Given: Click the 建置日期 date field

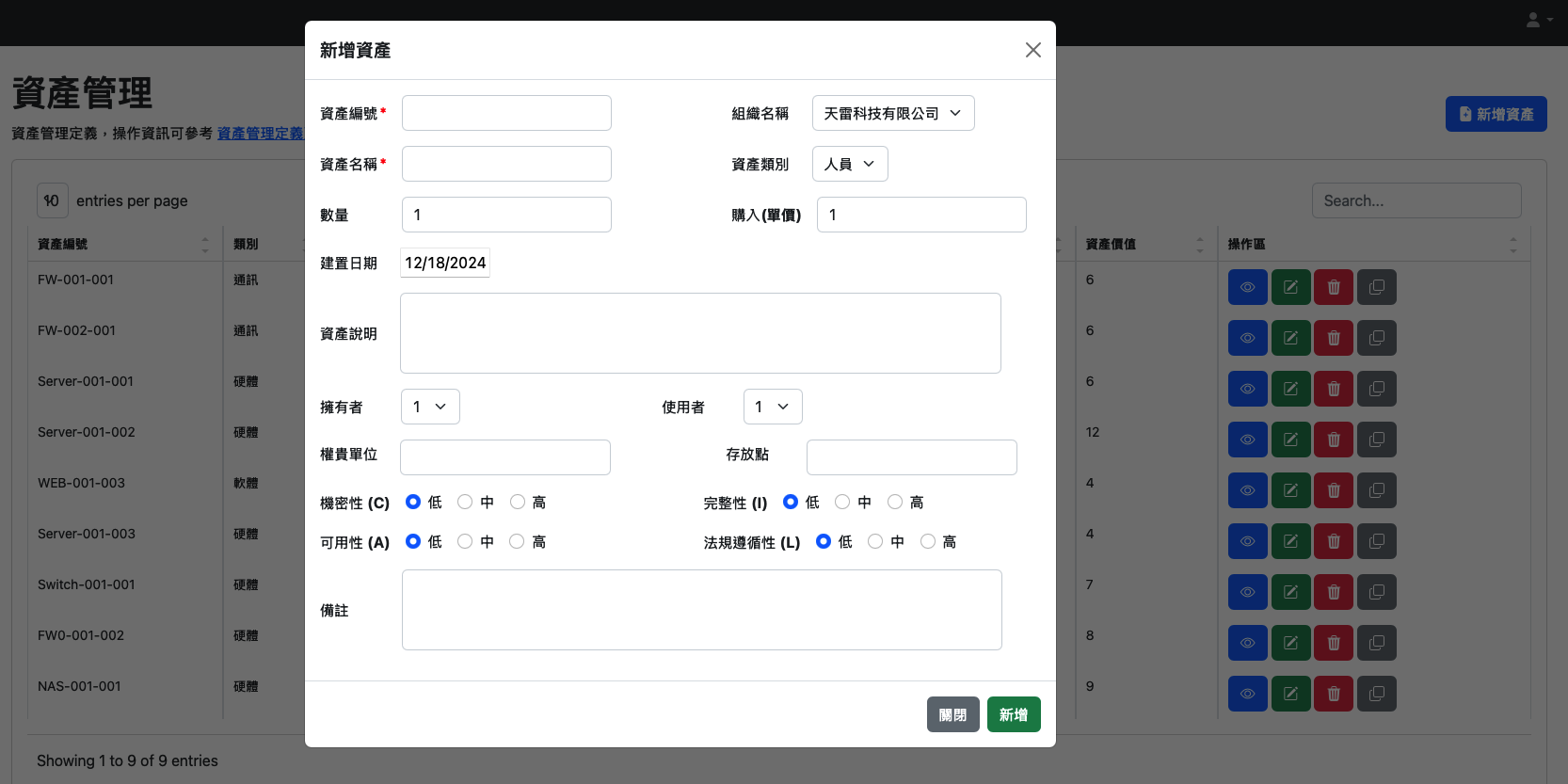Looking at the screenshot, I should pyautogui.click(x=445, y=264).
